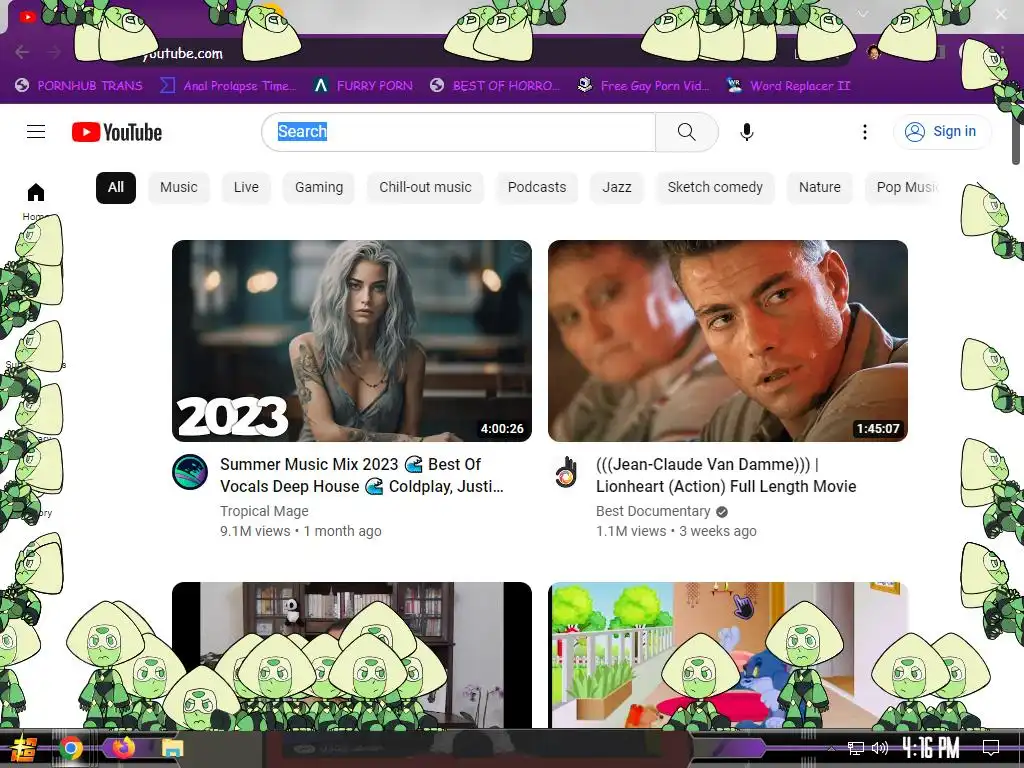This screenshot has width=1024, height=768.
Task: Open the notification center icon
Action: pyautogui.click(x=991, y=748)
